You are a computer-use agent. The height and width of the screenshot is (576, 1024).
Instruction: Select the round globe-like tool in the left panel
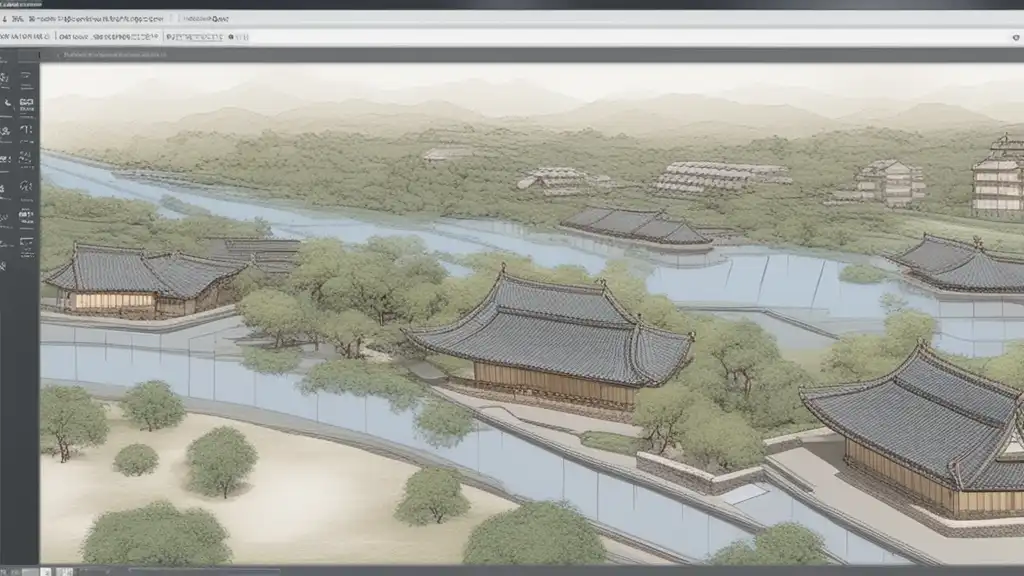(25, 185)
